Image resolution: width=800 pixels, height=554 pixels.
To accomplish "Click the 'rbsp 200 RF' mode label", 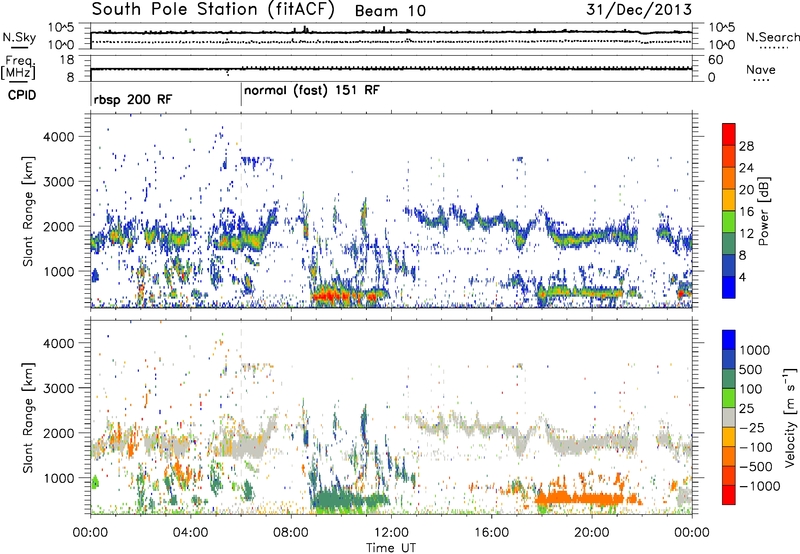I will [x=133, y=99].
